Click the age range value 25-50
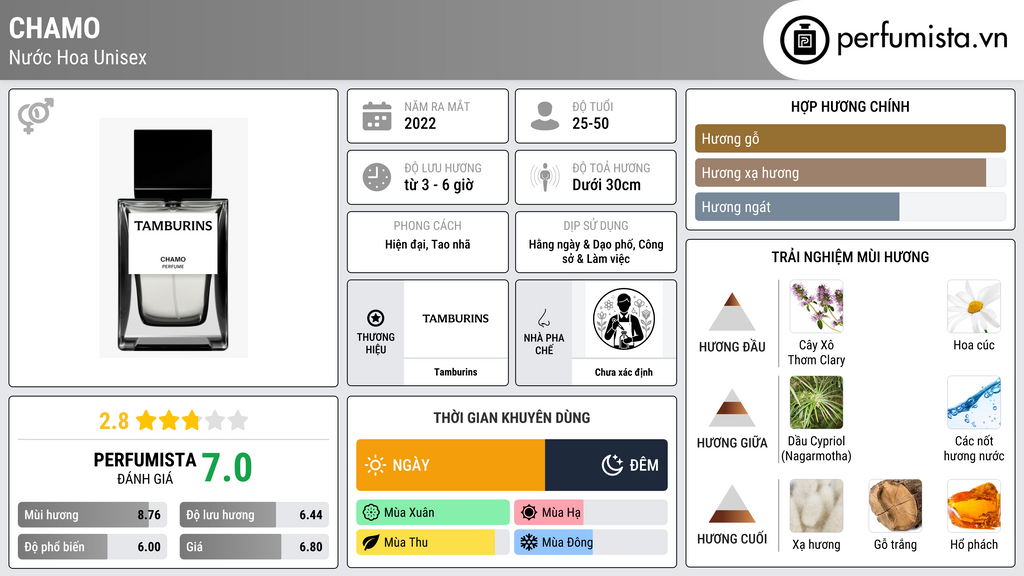The height and width of the screenshot is (576, 1024). [590, 123]
